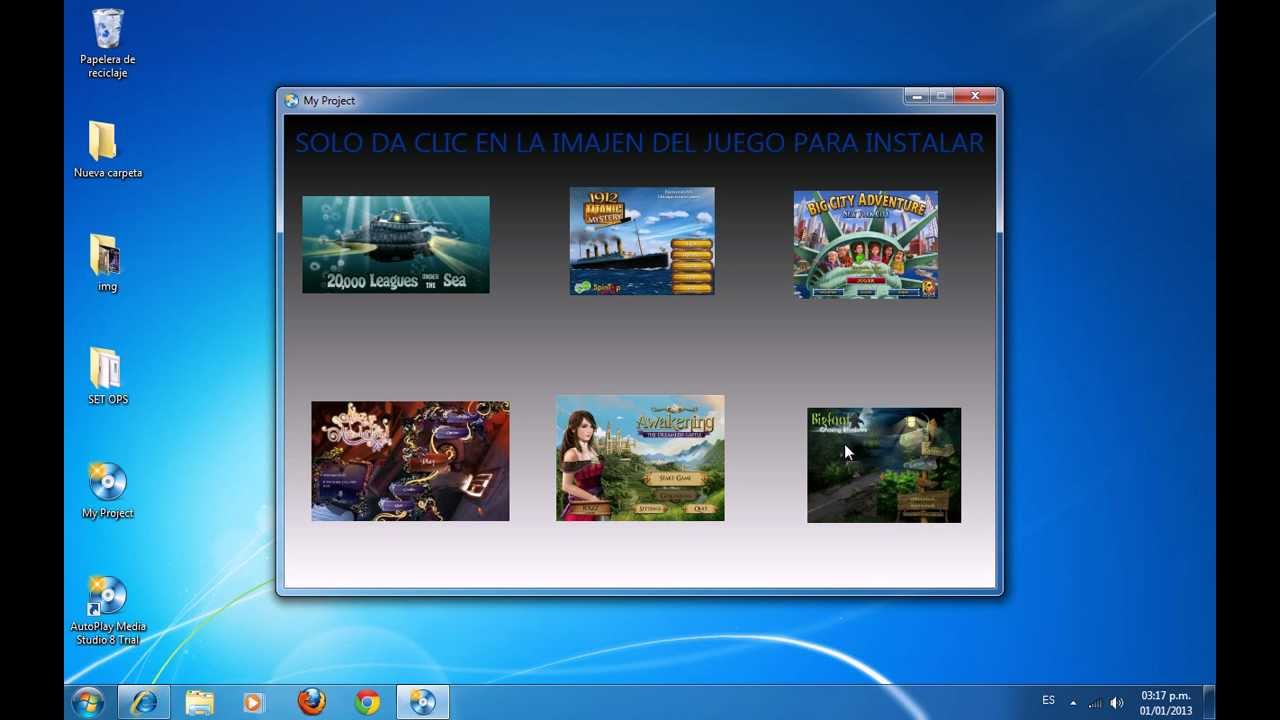Launch Firefox from the taskbar
Image resolution: width=1280 pixels, height=720 pixels.
point(311,703)
